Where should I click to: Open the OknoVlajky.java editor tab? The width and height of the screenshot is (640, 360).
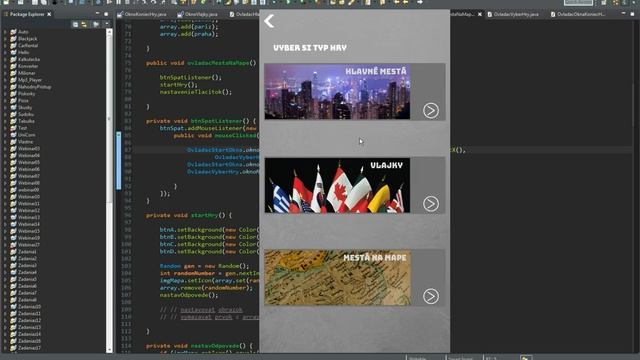pyautogui.click(x=198, y=14)
